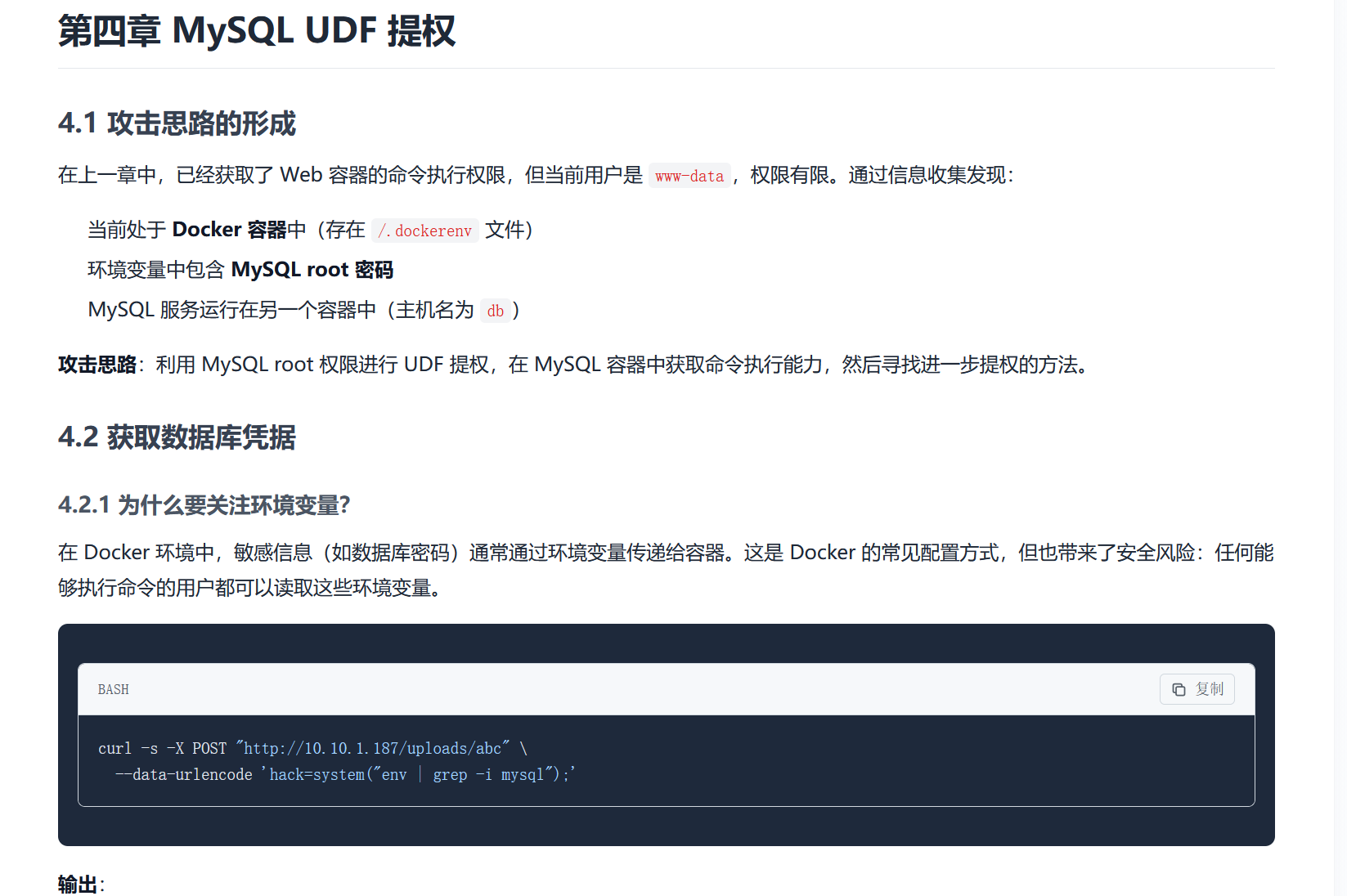The height and width of the screenshot is (896, 1347).
Task: Click the grep -i mysql code text
Action: click(488, 774)
